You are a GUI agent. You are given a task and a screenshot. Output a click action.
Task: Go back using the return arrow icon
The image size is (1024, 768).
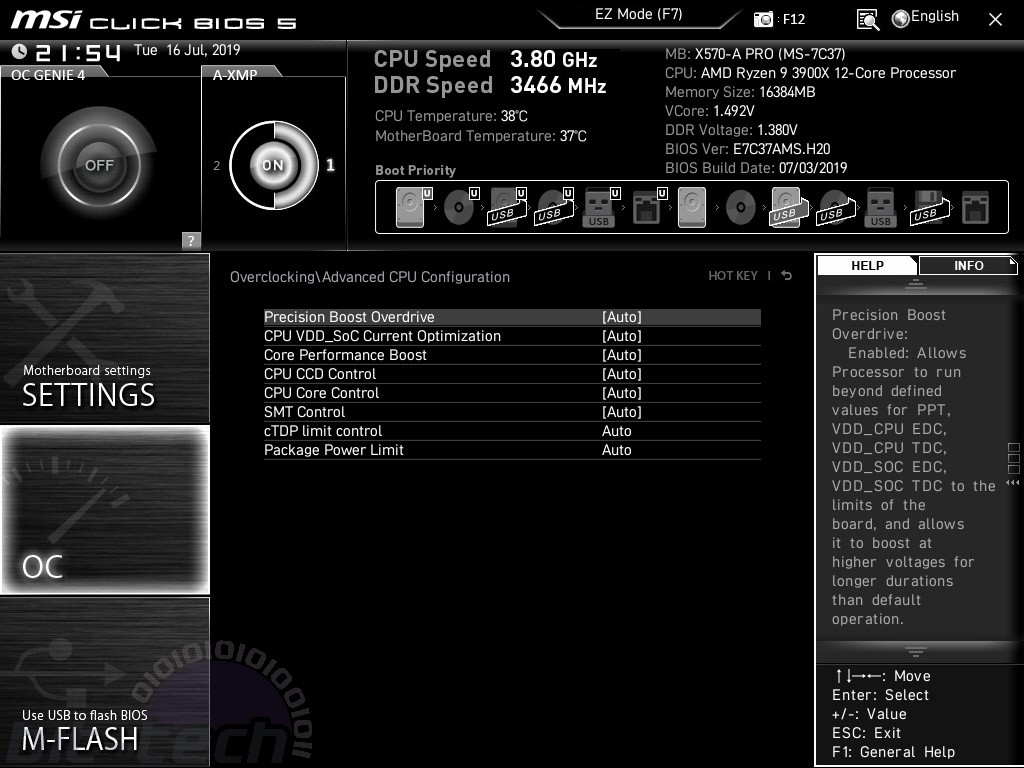786,276
